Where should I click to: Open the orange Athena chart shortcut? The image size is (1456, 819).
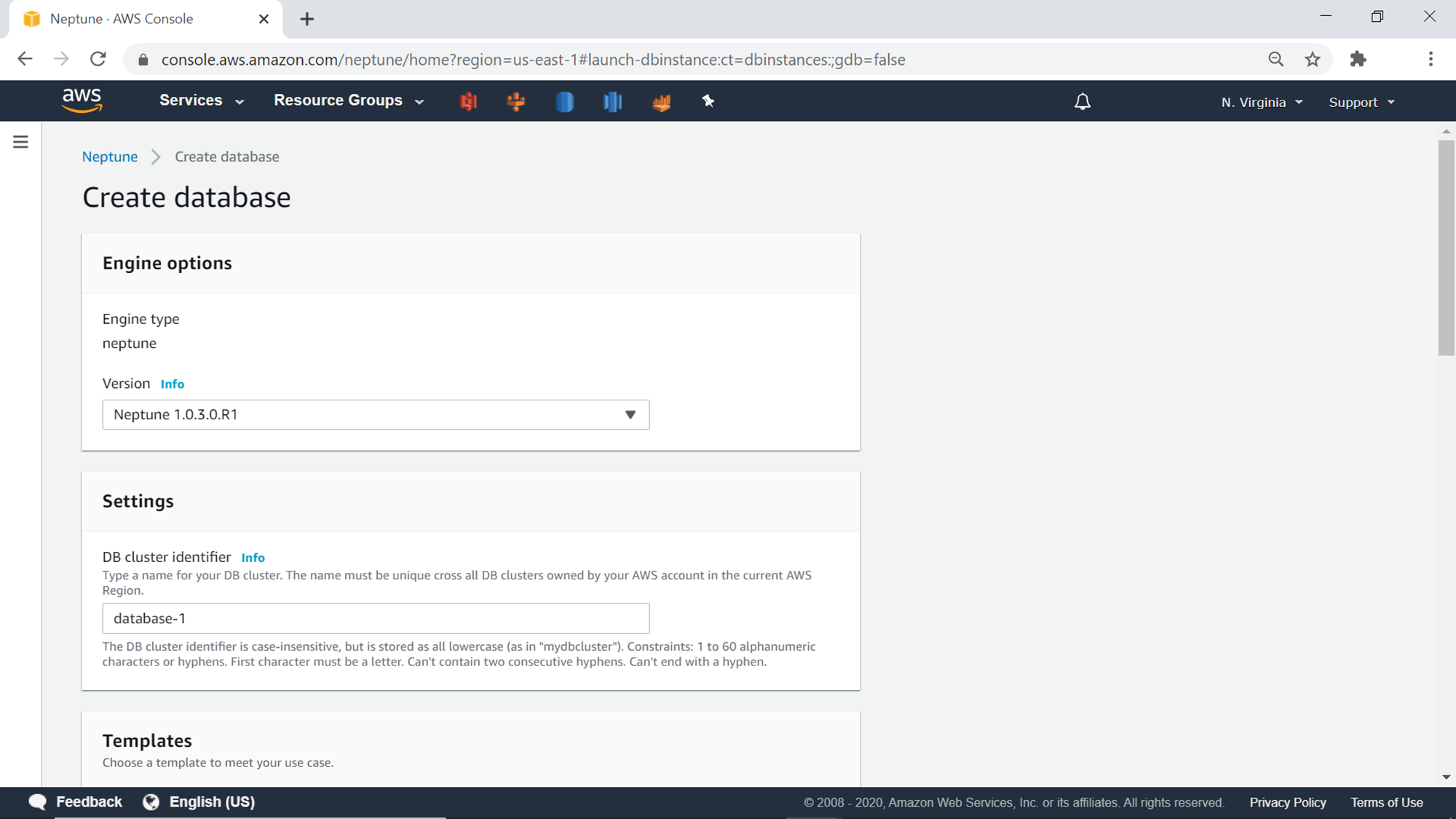click(661, 102)
